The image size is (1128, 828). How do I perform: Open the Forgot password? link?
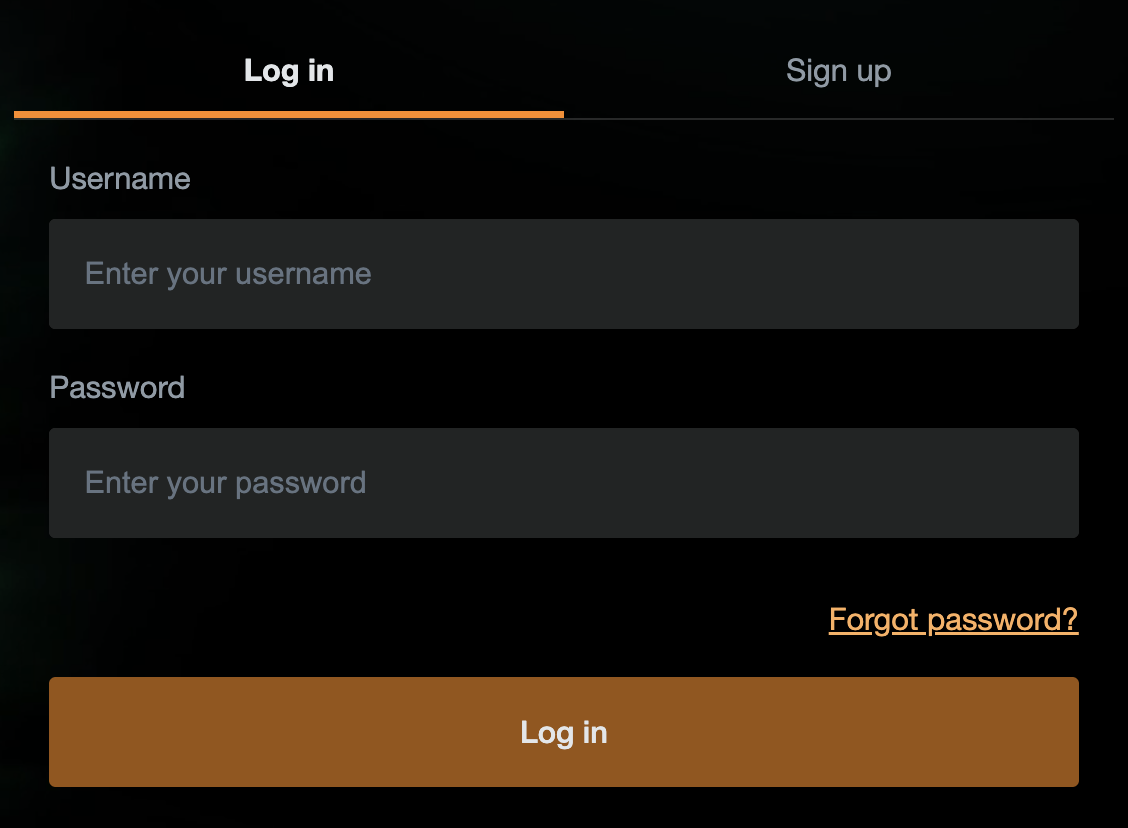[x=953, y=620]
